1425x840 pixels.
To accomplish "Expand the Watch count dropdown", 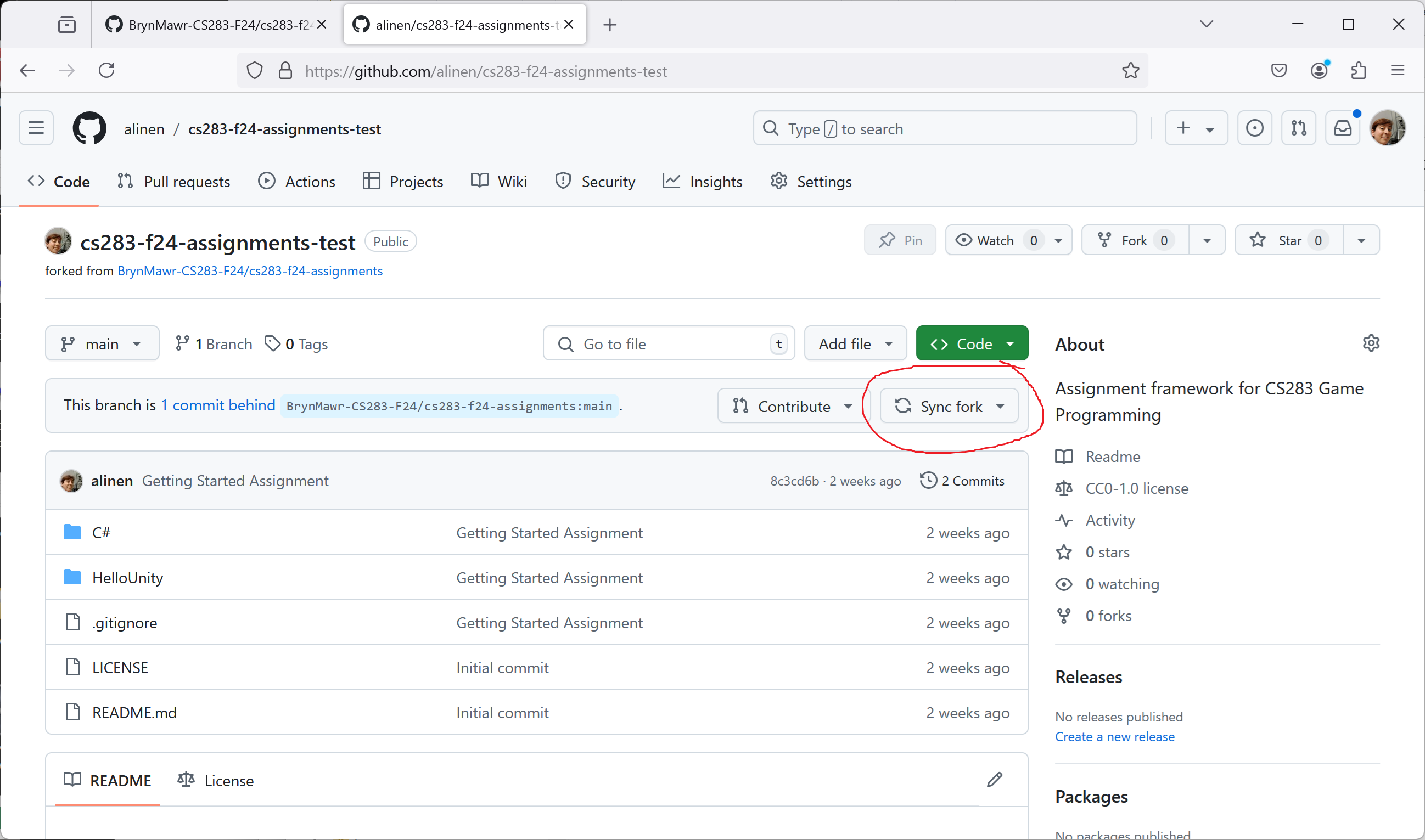I will [1057, 240].
